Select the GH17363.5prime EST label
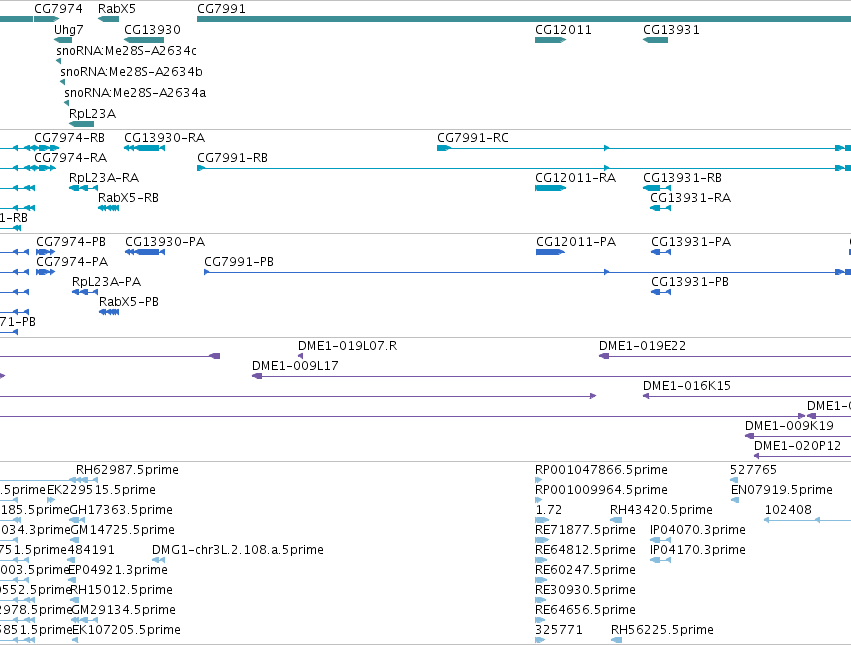This screenshot has width=851, height=645. tap(121, 510)
